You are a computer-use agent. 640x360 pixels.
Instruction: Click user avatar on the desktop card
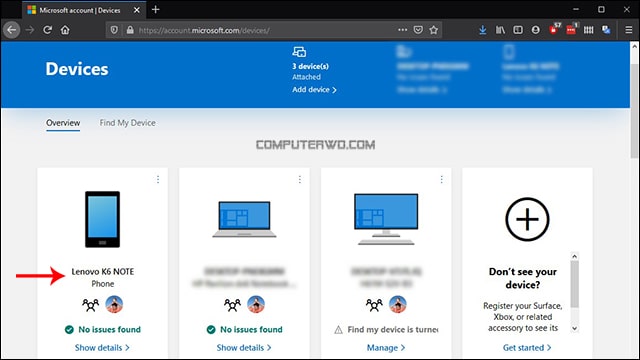click(398, 304)
